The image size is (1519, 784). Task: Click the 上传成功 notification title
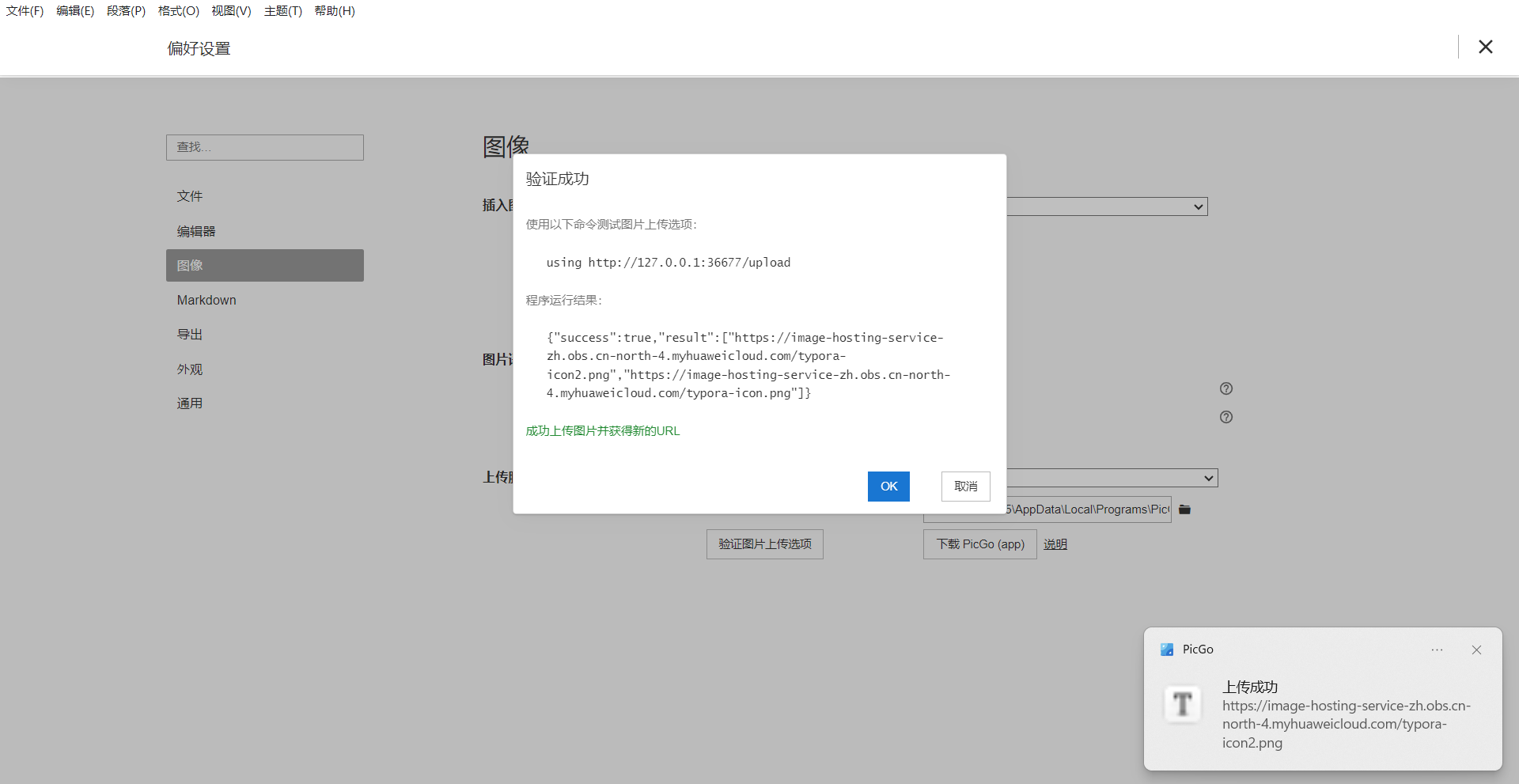(1250, 687)
